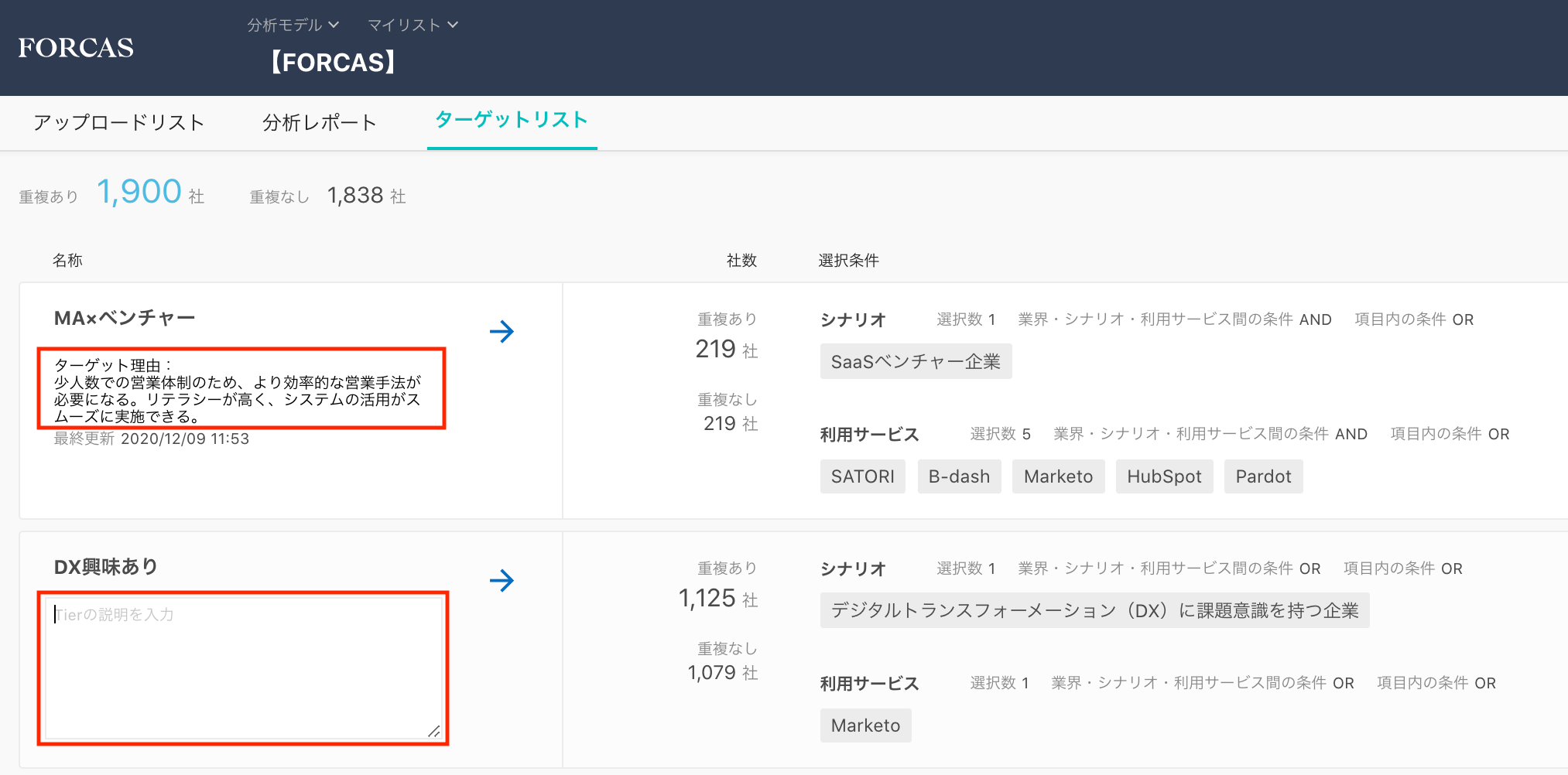Image resolution: width=1568 pixels, height=775 pixels.
Task: Select the B-dash service tag
Action: (959, 476)
